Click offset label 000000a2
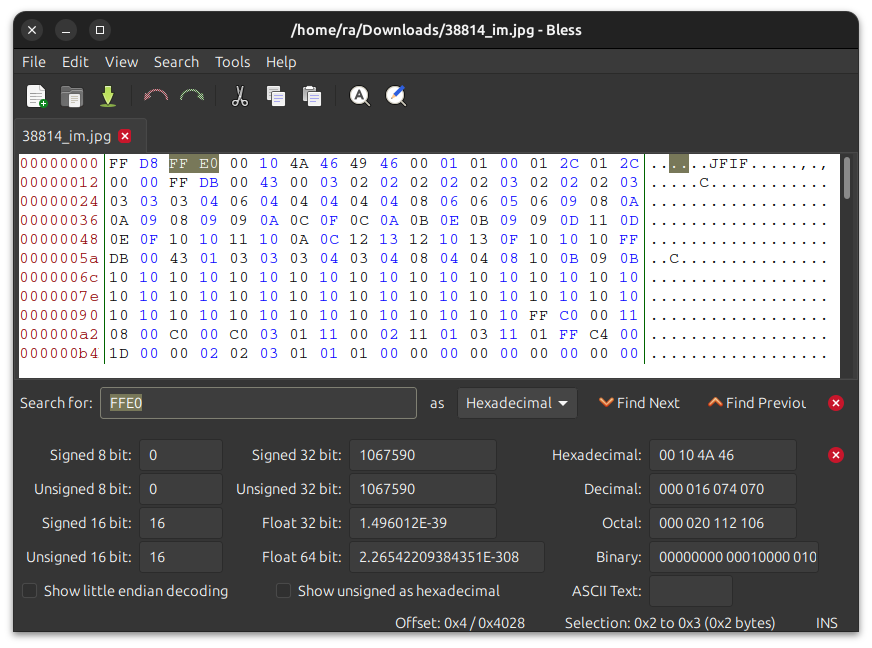 pyautogui.click(x=60, y=334)
